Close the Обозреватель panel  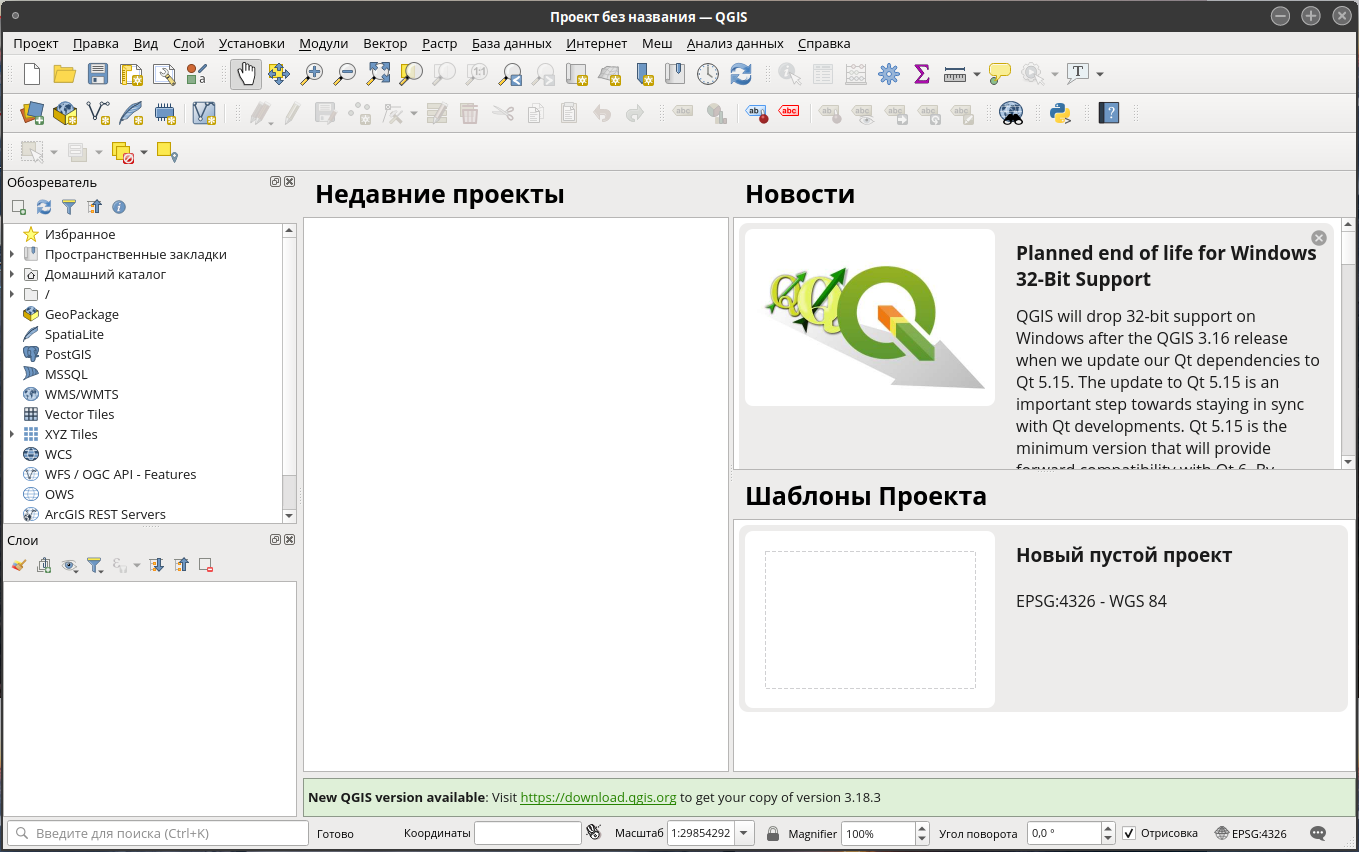[x=290, y=182]
